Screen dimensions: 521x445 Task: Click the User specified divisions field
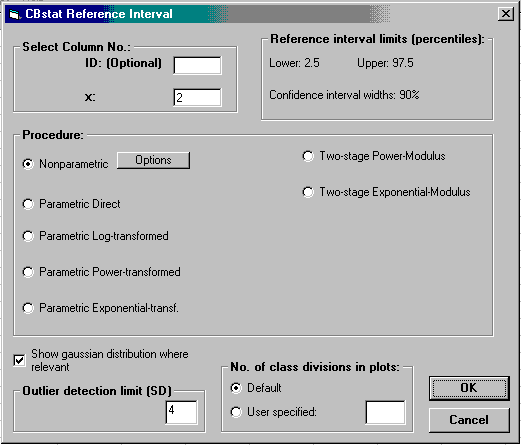(x=386, y=412)
